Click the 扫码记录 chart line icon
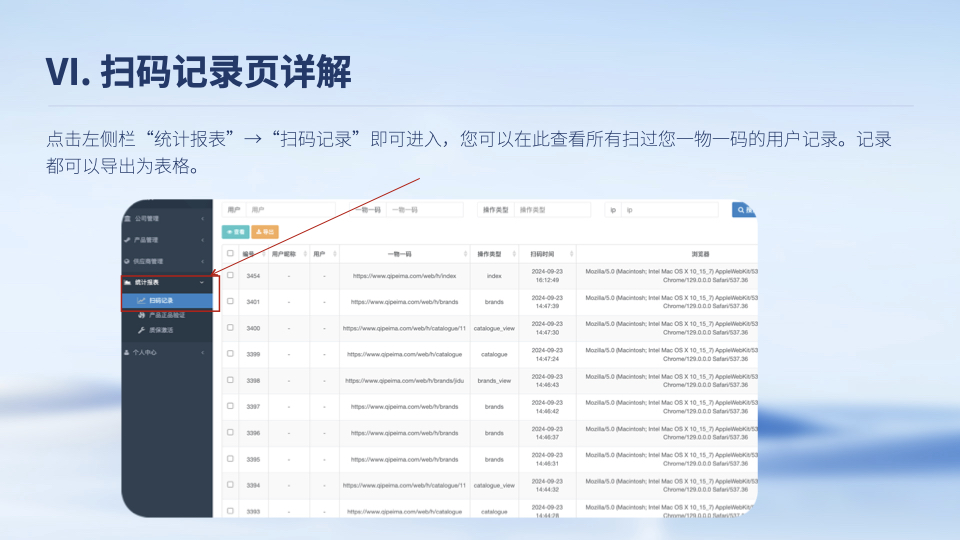The width and height of the screenshot is (960, 540). pyautogui.click(x=141, y=300)
